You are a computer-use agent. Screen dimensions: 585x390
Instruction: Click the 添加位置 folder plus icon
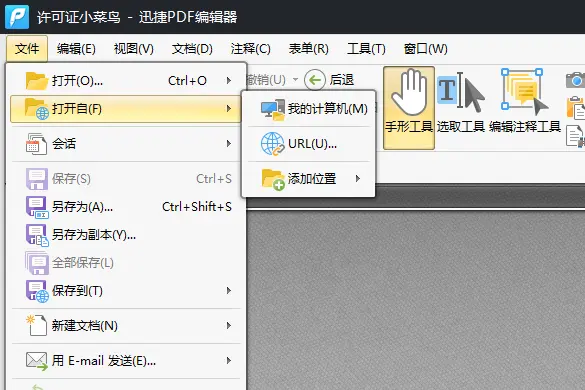tap(273, 180)
